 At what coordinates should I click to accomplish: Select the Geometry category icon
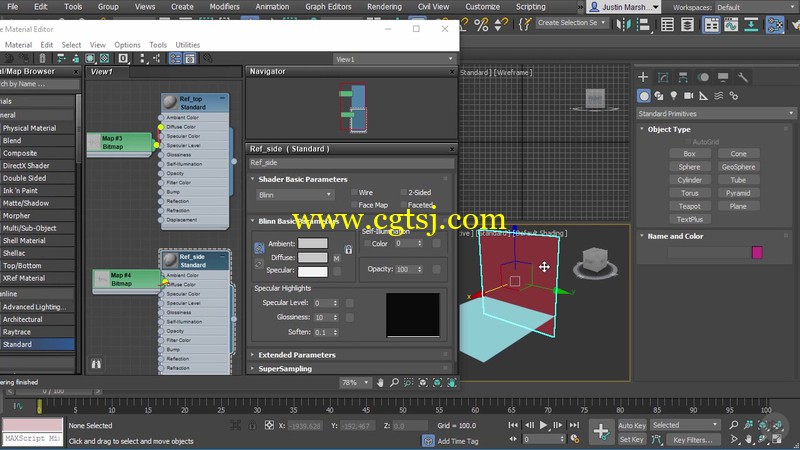[x=644, y=96]
